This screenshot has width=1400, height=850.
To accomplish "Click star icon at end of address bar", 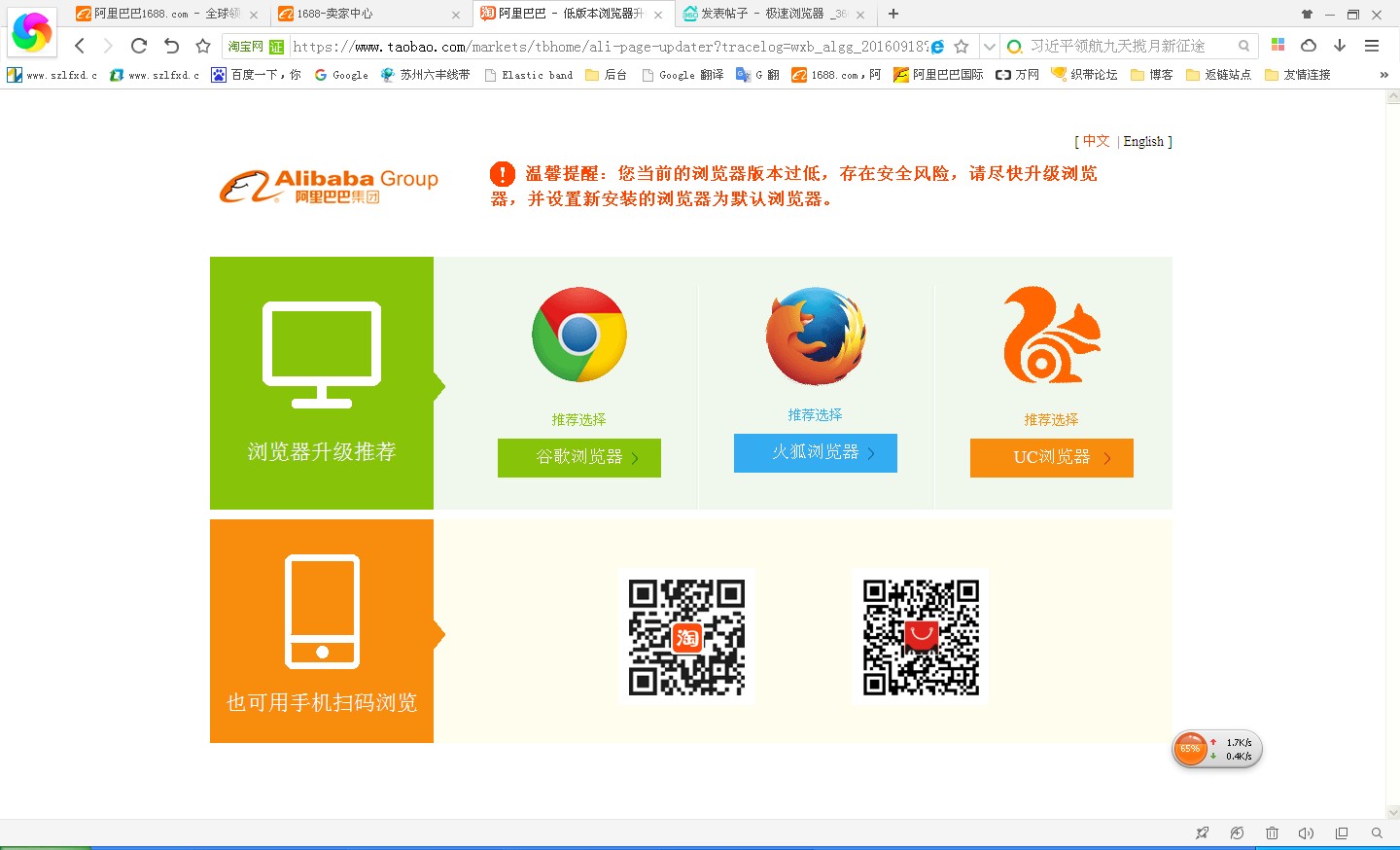I will (x=962, y=47).
